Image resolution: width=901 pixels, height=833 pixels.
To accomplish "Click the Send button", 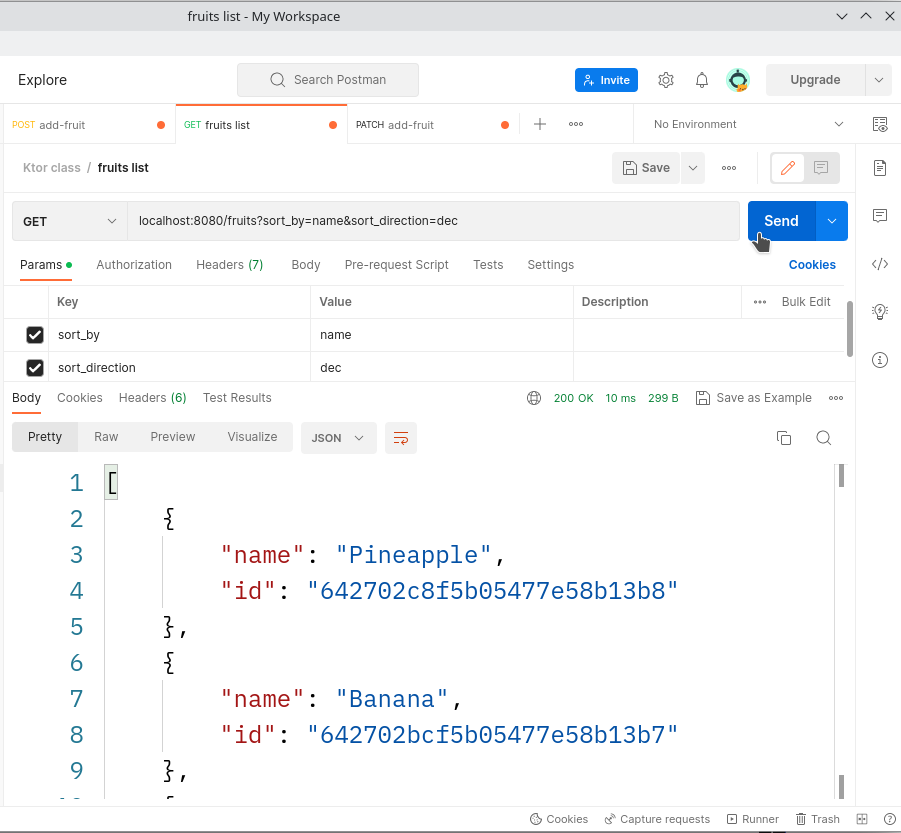I will [x=781, y=221].
